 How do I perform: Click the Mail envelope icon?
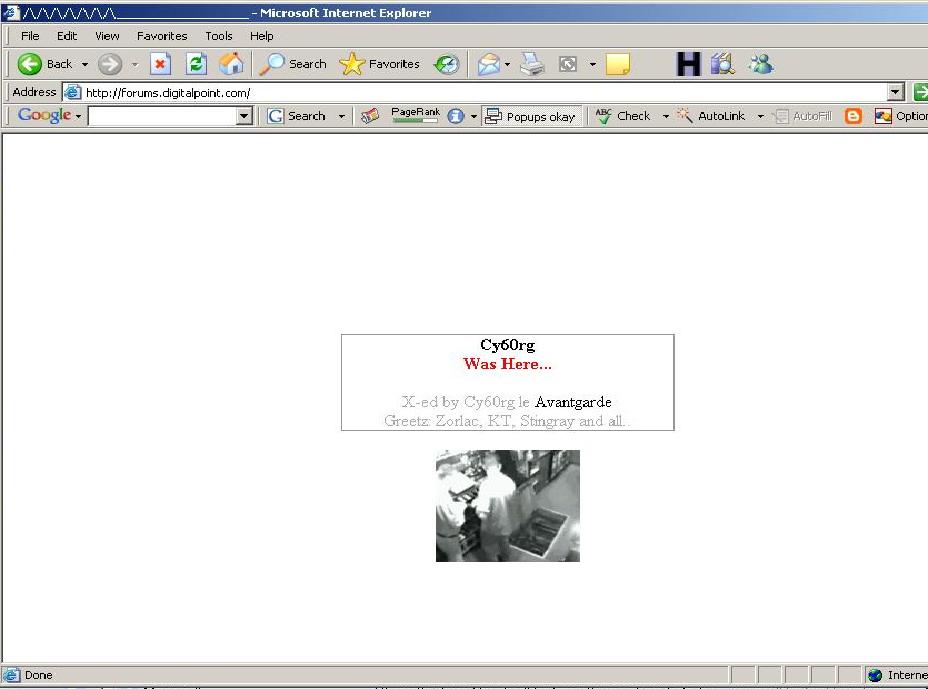point(488,64)
